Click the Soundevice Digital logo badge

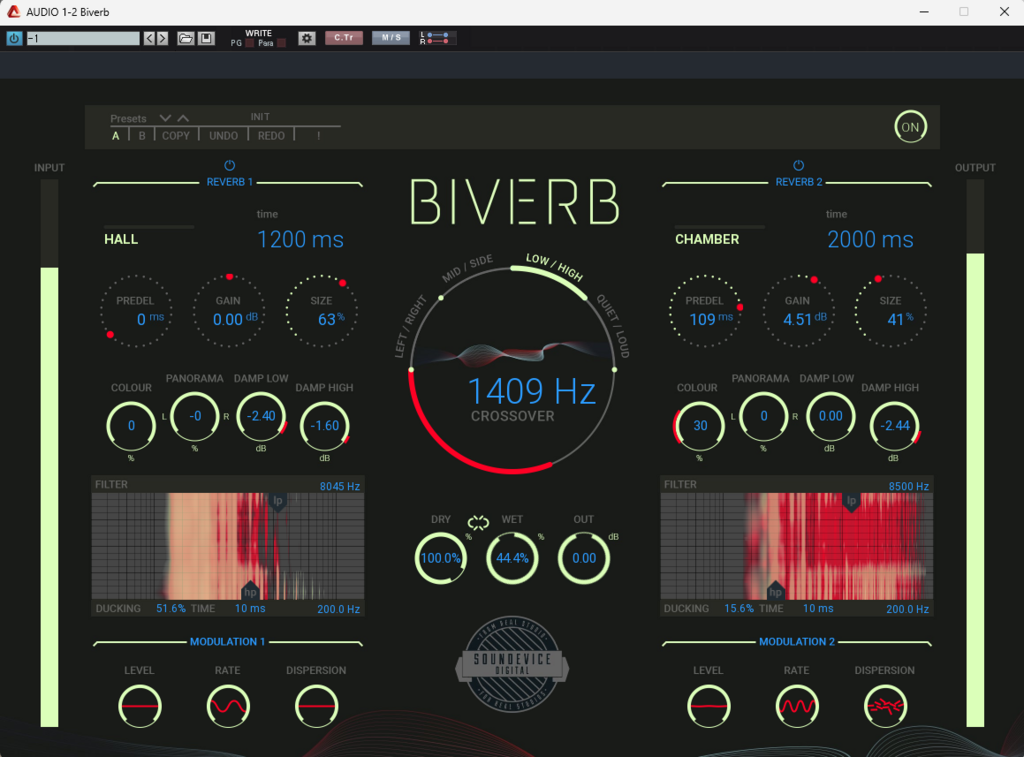click(512, 664)
